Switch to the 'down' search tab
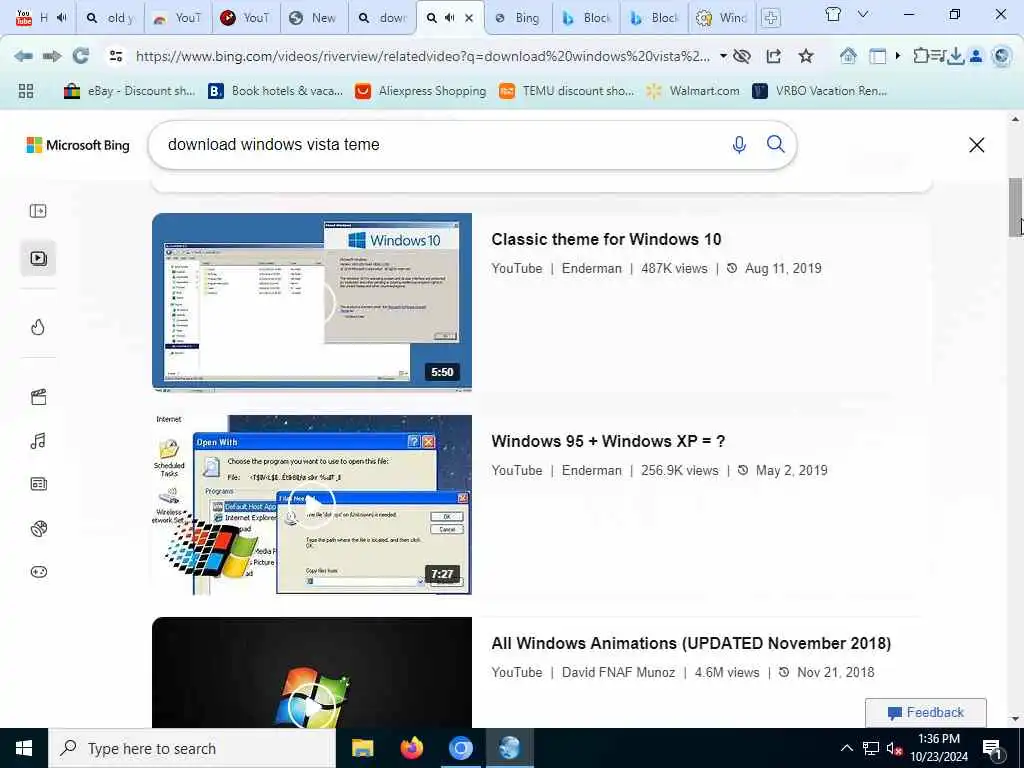Viewport: 1024px width, 768px height. coord(383,18)
